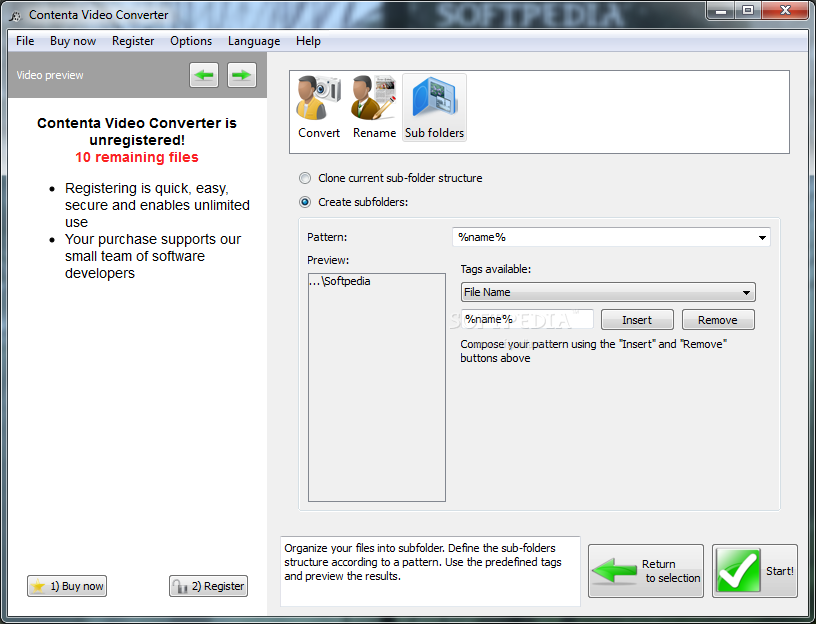Open the Language menu
Image resolution: width=816 pixels, height=624 pixels.
(x=254, y=41)
